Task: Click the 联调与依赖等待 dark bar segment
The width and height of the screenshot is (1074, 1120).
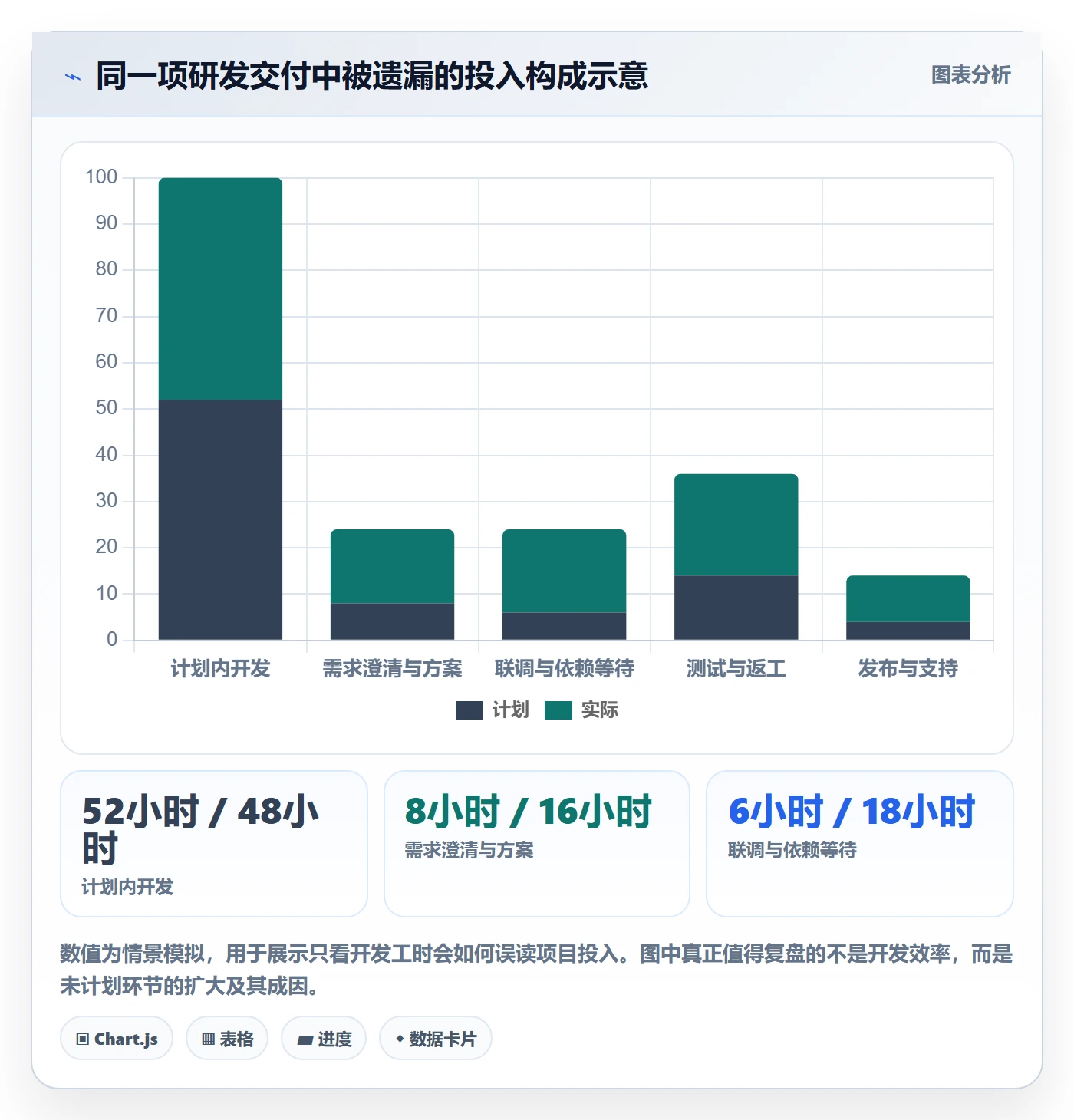Action: pos(565,626)
